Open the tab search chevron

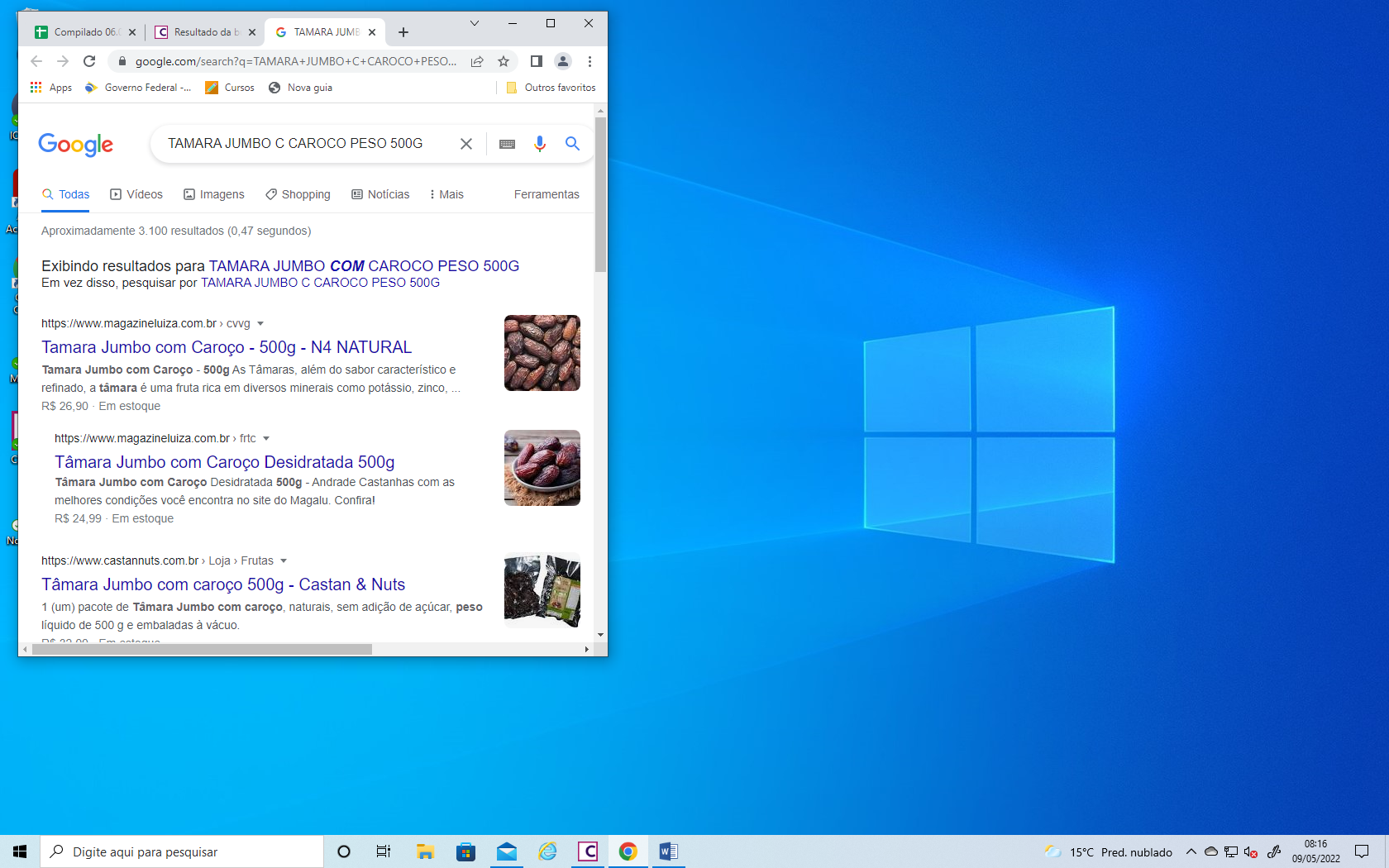[475, 23]
